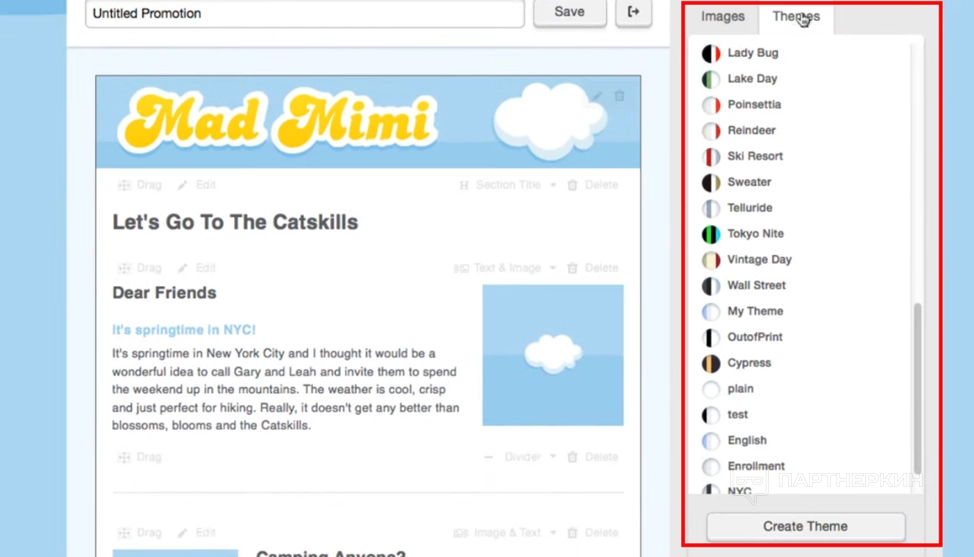Click Drag handle of the Image & Text block

point(140,533)
